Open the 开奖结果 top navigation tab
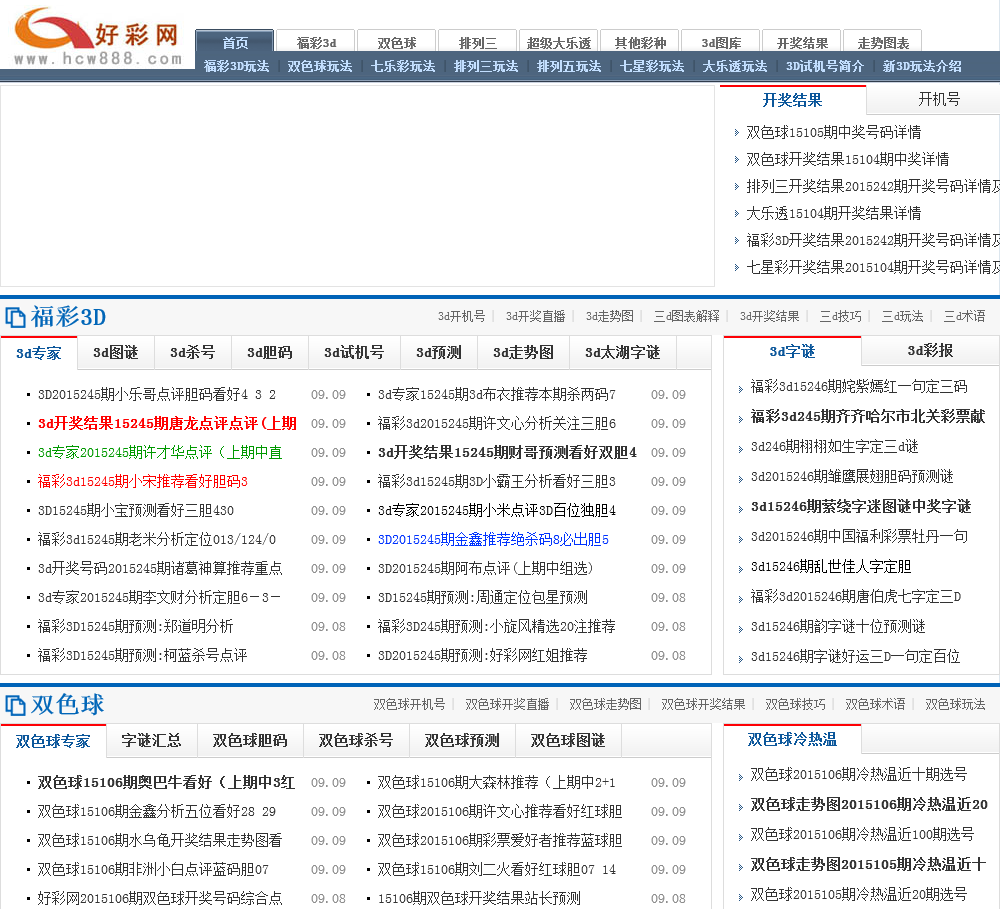This screenshot has width=1000, height=909. [802, 42]
